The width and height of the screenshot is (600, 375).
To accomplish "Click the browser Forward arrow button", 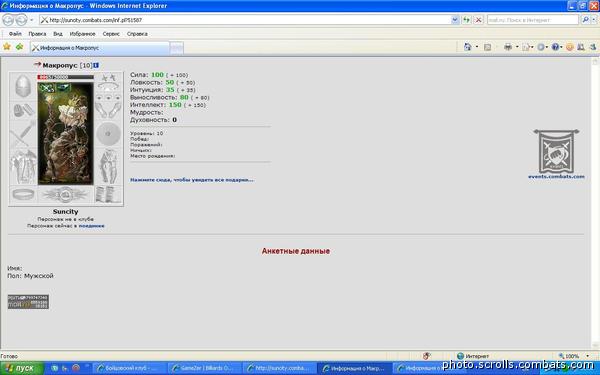I will pos(21,20).
